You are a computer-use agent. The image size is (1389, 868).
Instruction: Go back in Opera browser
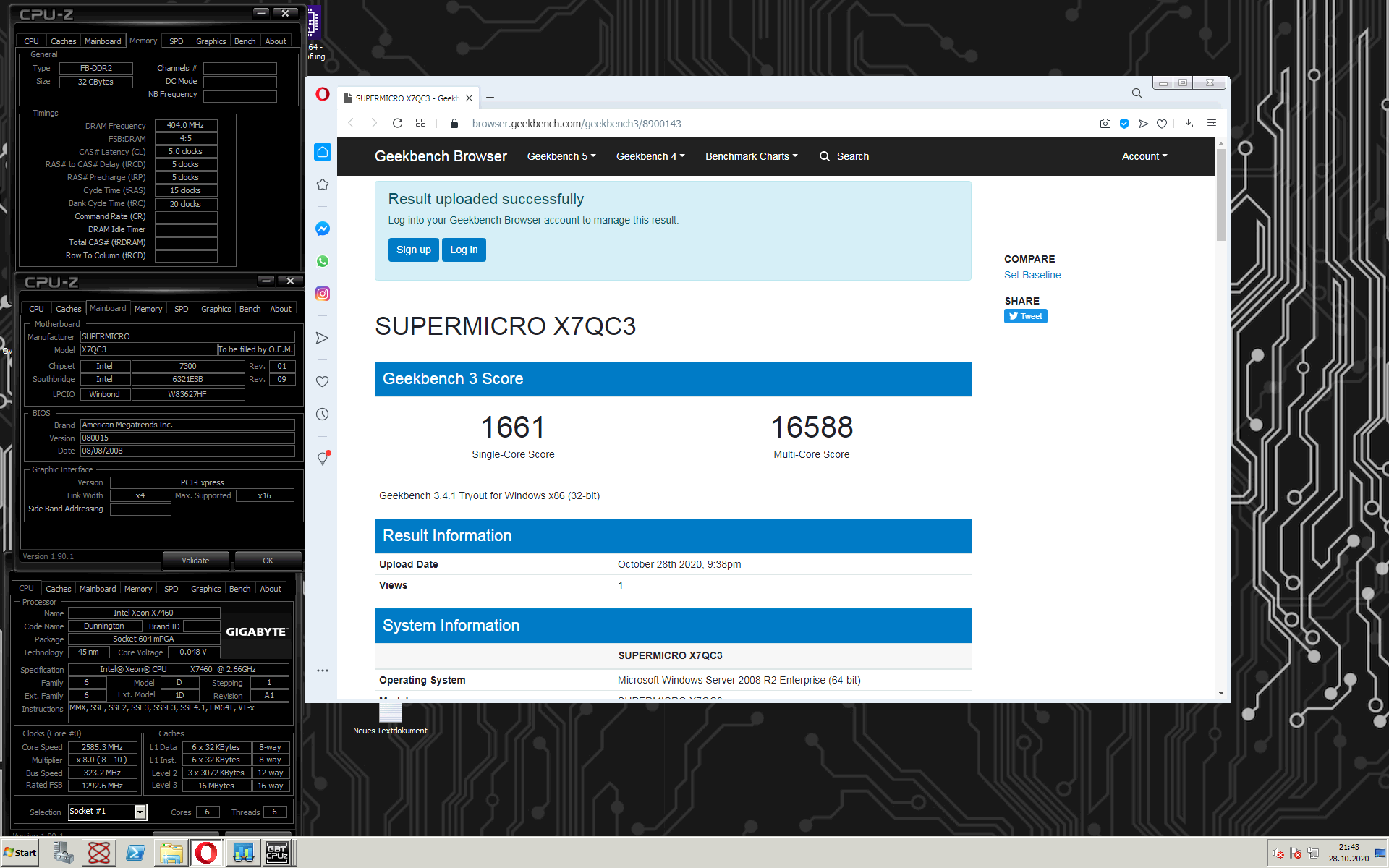351,124
